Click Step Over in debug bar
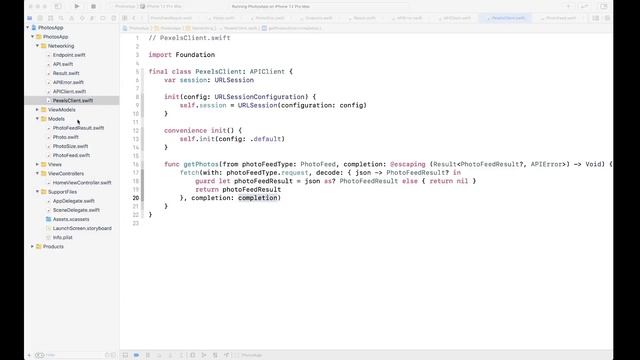 [159, 355]
